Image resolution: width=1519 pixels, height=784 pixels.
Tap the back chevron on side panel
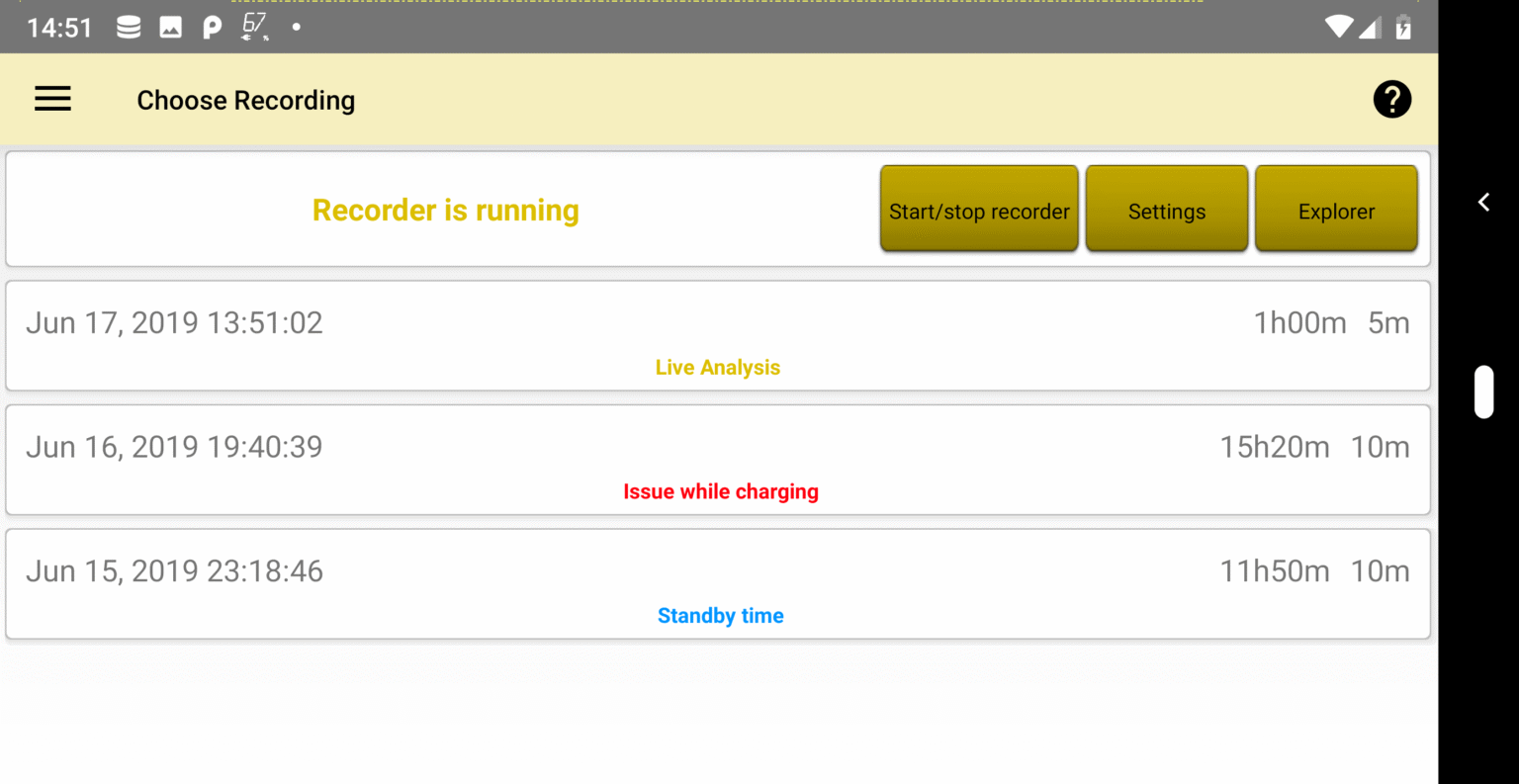click(x=1483, y=202)
